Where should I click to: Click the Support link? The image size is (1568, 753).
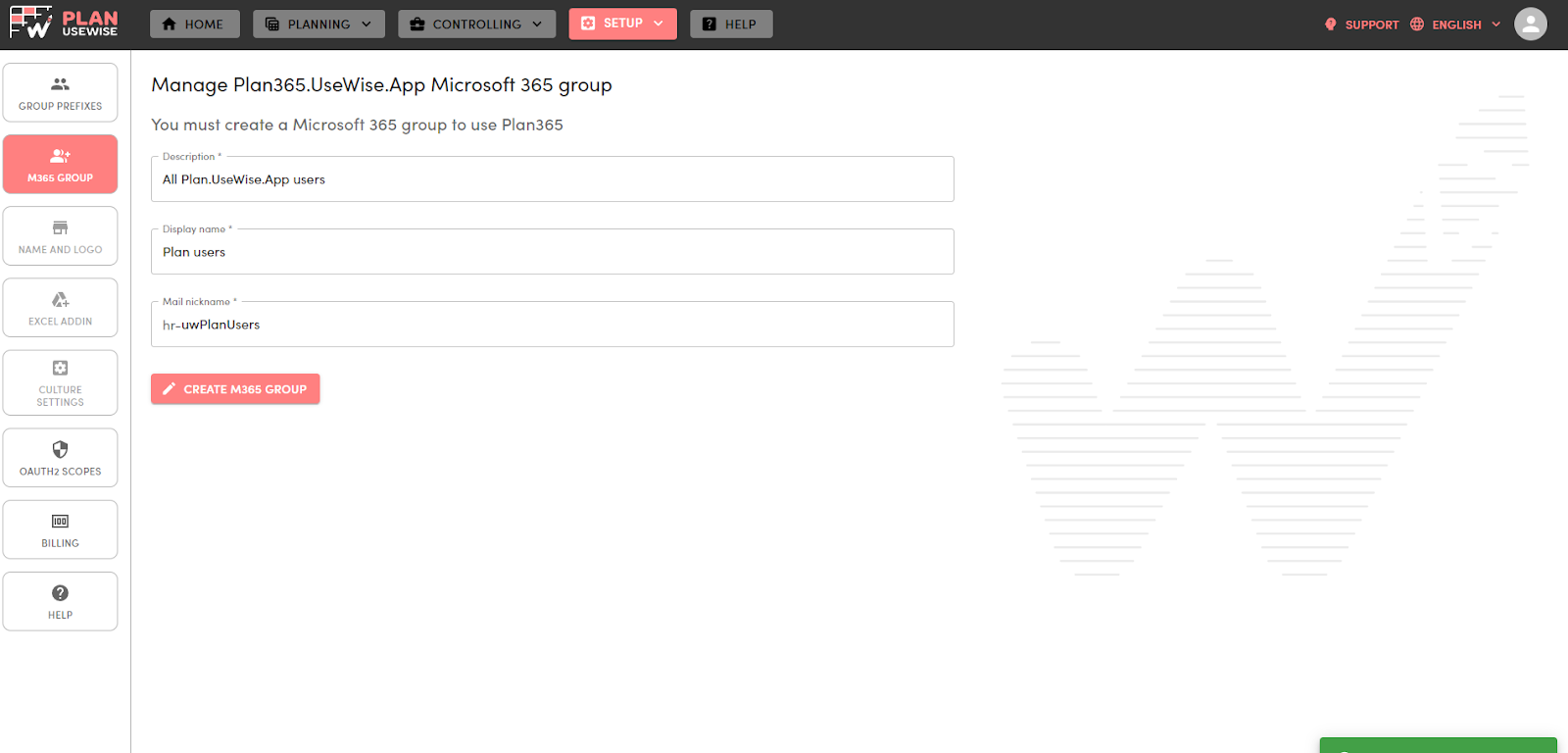[1361, 25]
